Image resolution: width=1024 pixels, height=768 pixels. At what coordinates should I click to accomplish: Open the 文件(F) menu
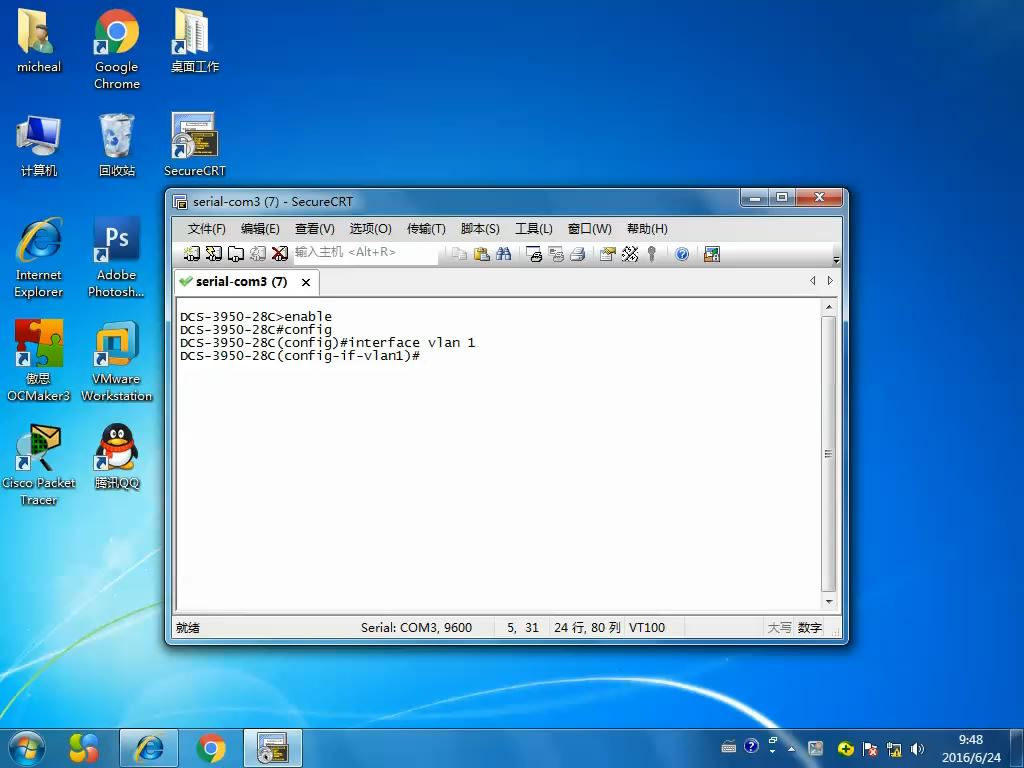tap(206, 229)
